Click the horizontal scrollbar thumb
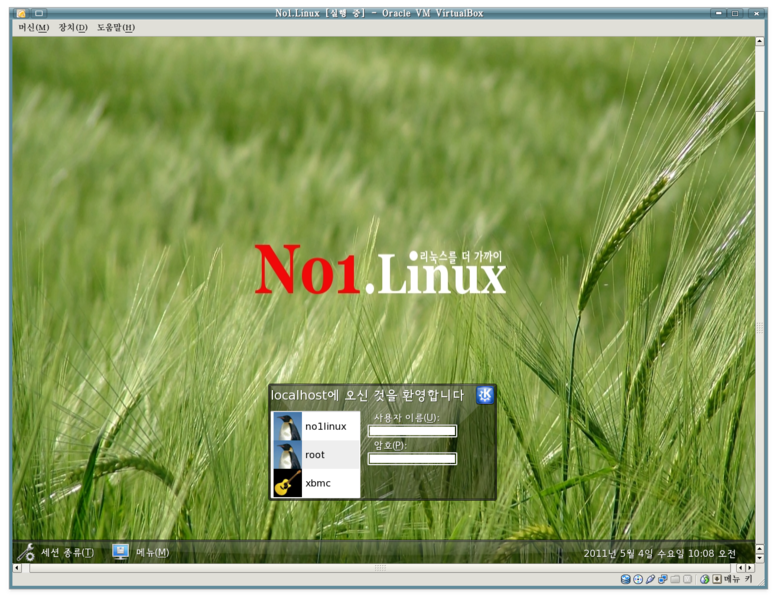The image size is (777, 600). pos(380,568)
